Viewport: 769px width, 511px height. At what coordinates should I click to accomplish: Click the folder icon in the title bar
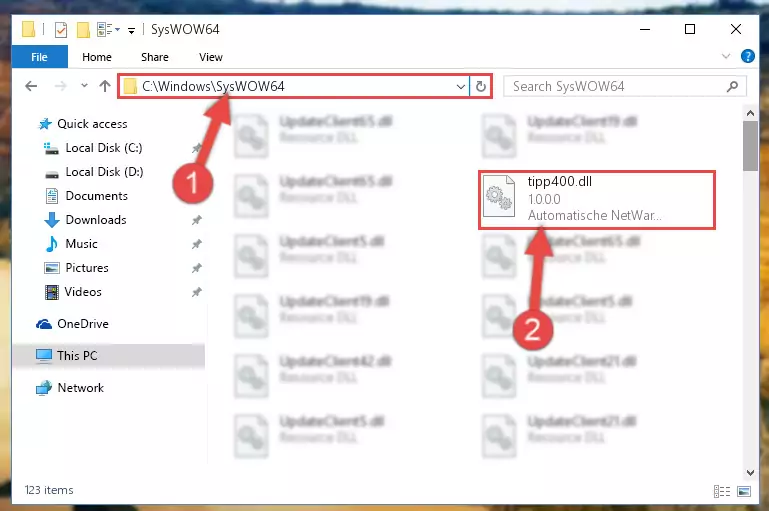[28, 29]
